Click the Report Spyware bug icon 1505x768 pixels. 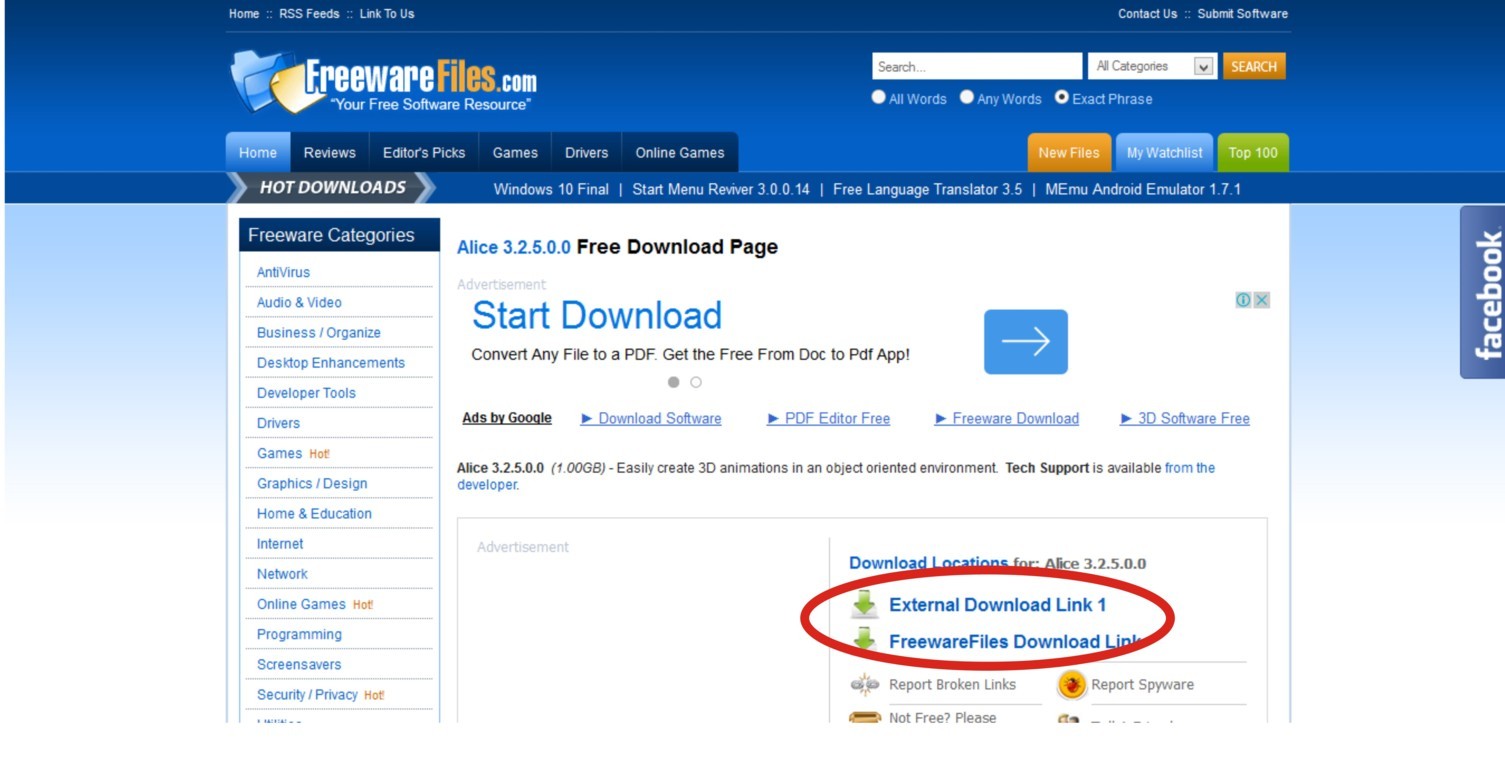tap(1072, 685)
